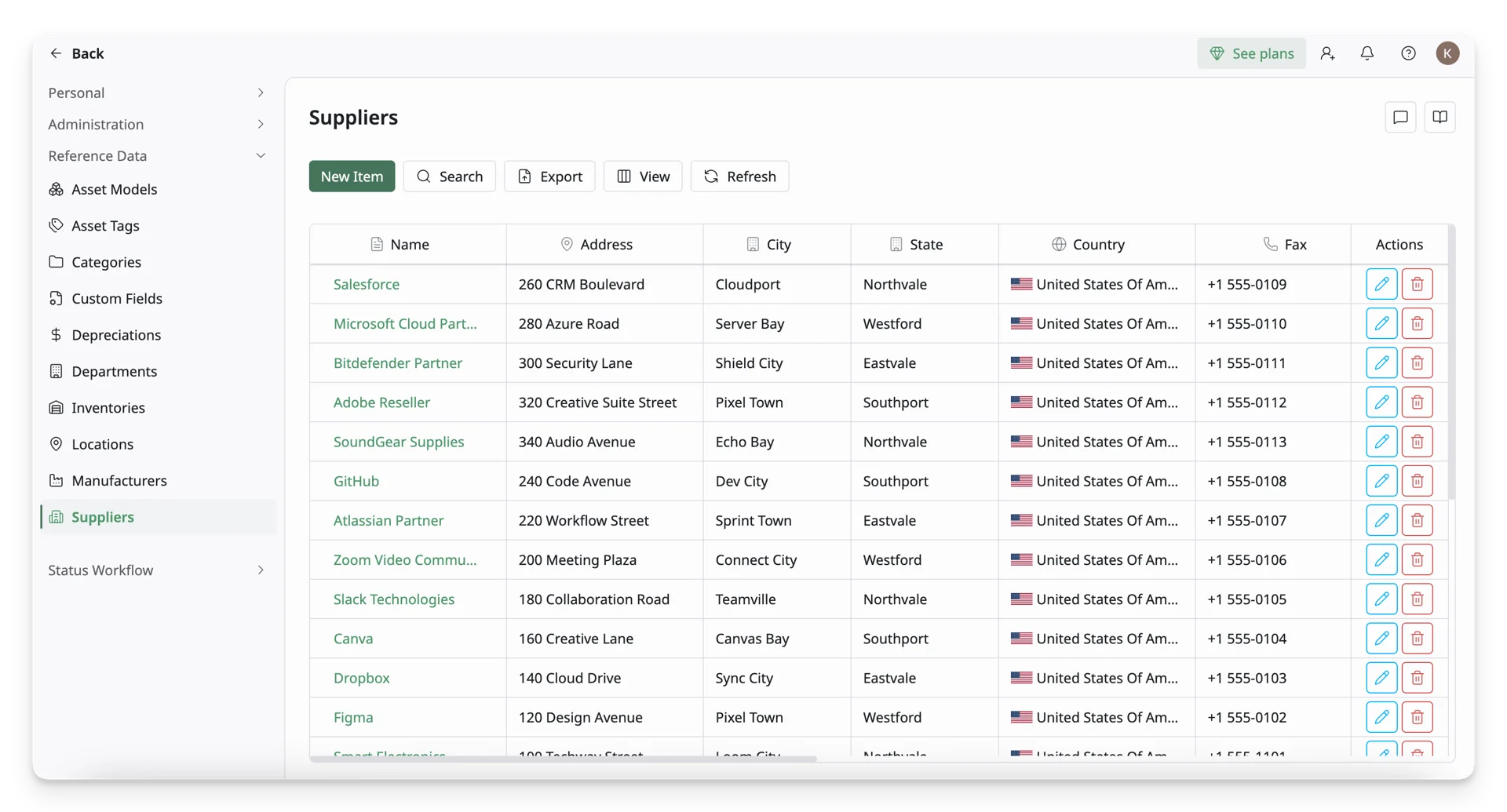Edit the Zoom Video Communications row
The image size is (1507, 812).
[x=1381, y=559]
